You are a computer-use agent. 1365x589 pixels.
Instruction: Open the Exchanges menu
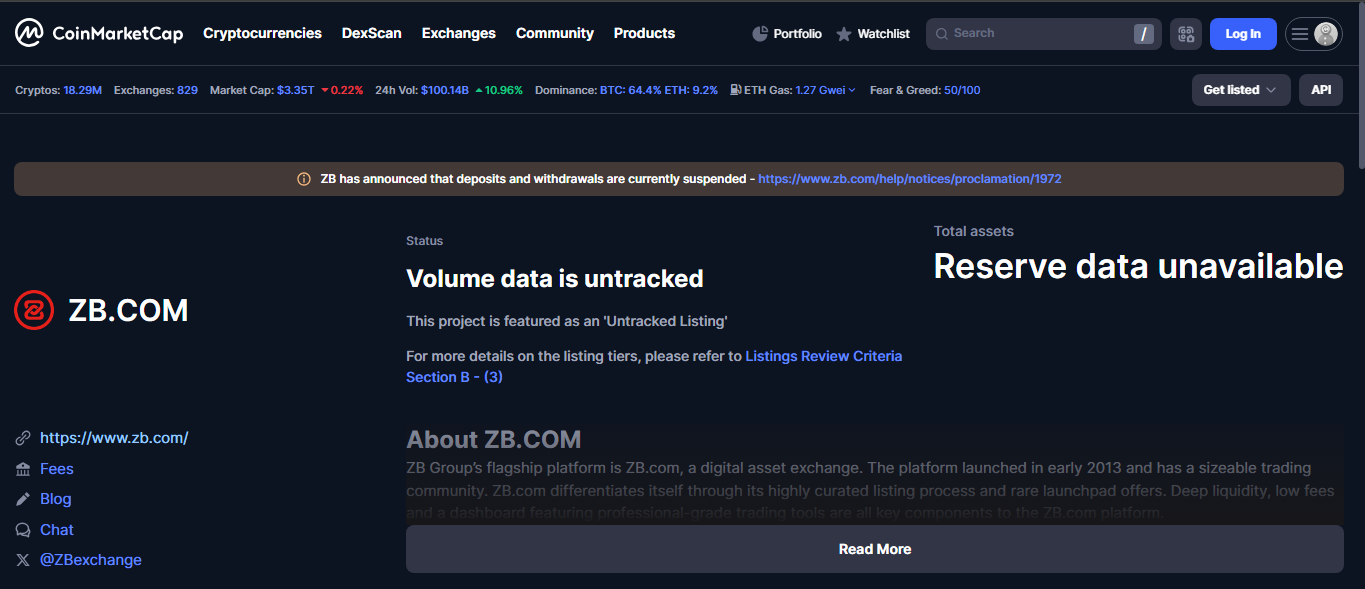coord(458,33)
